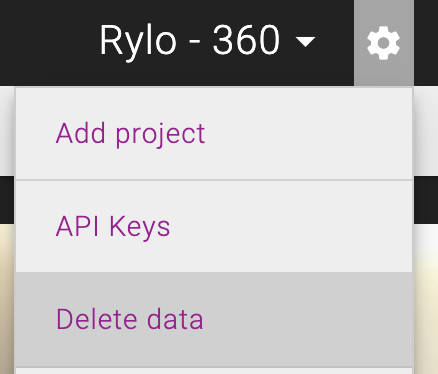Click the gray Delete data row
Viewport: 438px width, 374px height.
(x=214, y=320)
